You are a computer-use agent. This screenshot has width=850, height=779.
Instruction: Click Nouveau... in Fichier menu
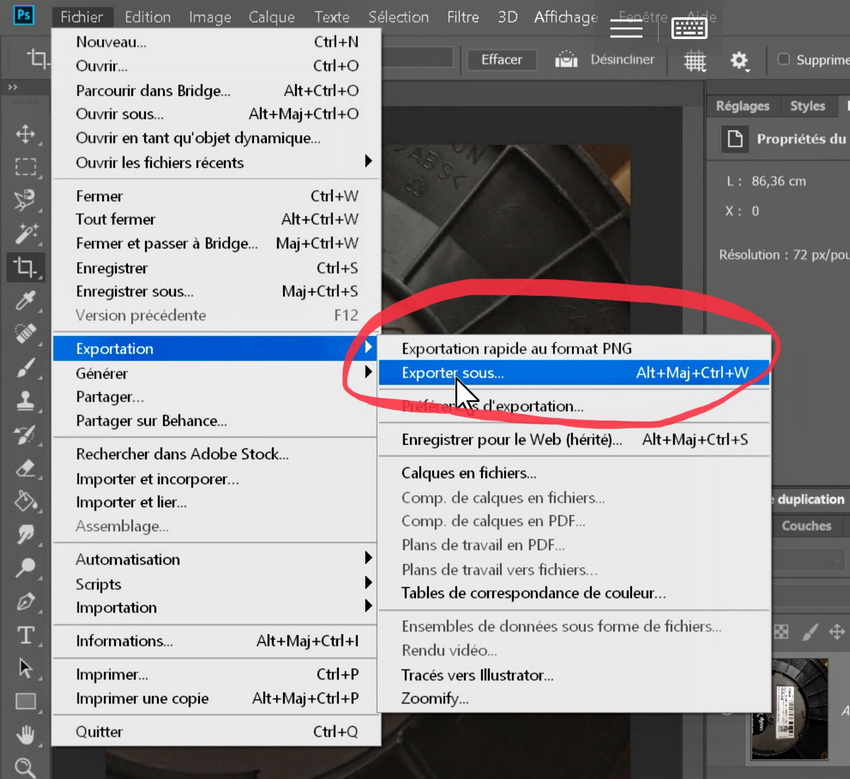216,42
